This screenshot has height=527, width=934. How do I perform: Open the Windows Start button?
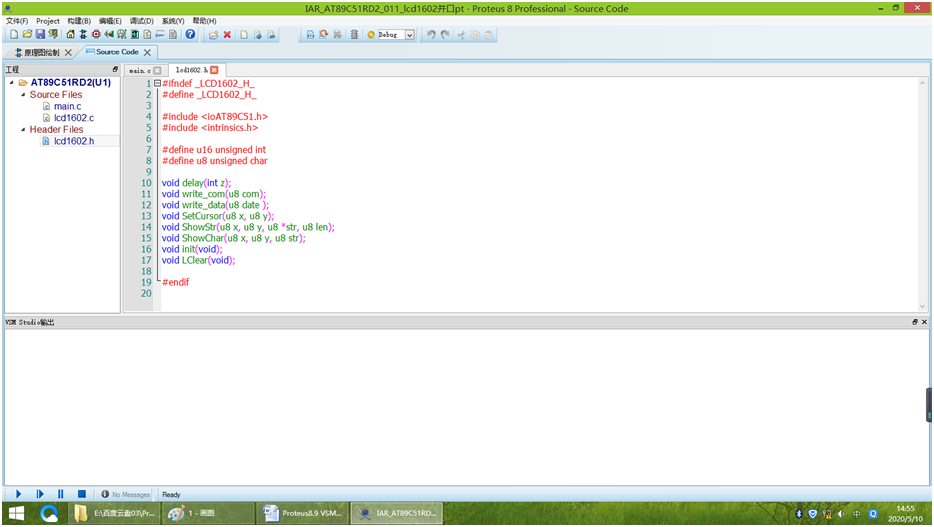click(x=16, y=513)
